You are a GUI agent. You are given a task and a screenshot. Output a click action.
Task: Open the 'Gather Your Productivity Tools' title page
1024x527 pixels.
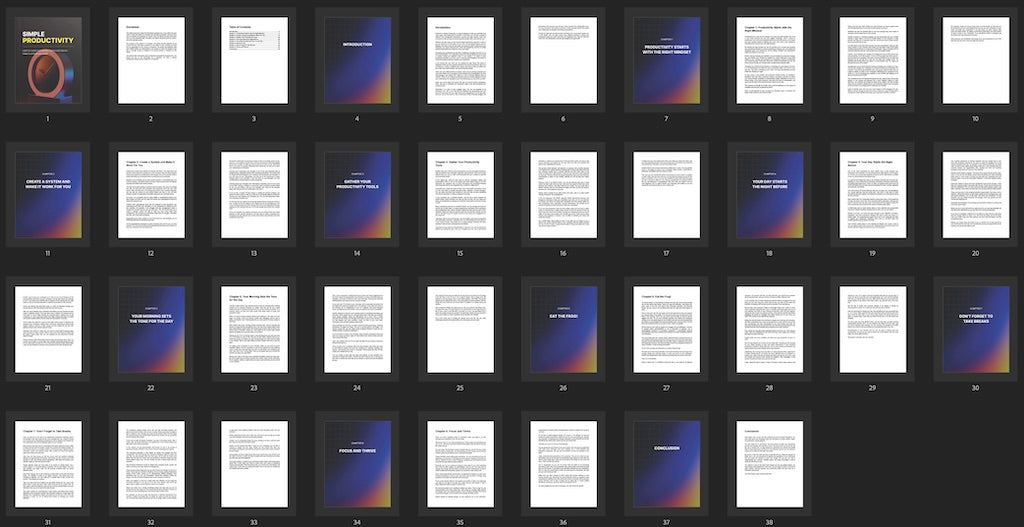(x=357, y=195)
